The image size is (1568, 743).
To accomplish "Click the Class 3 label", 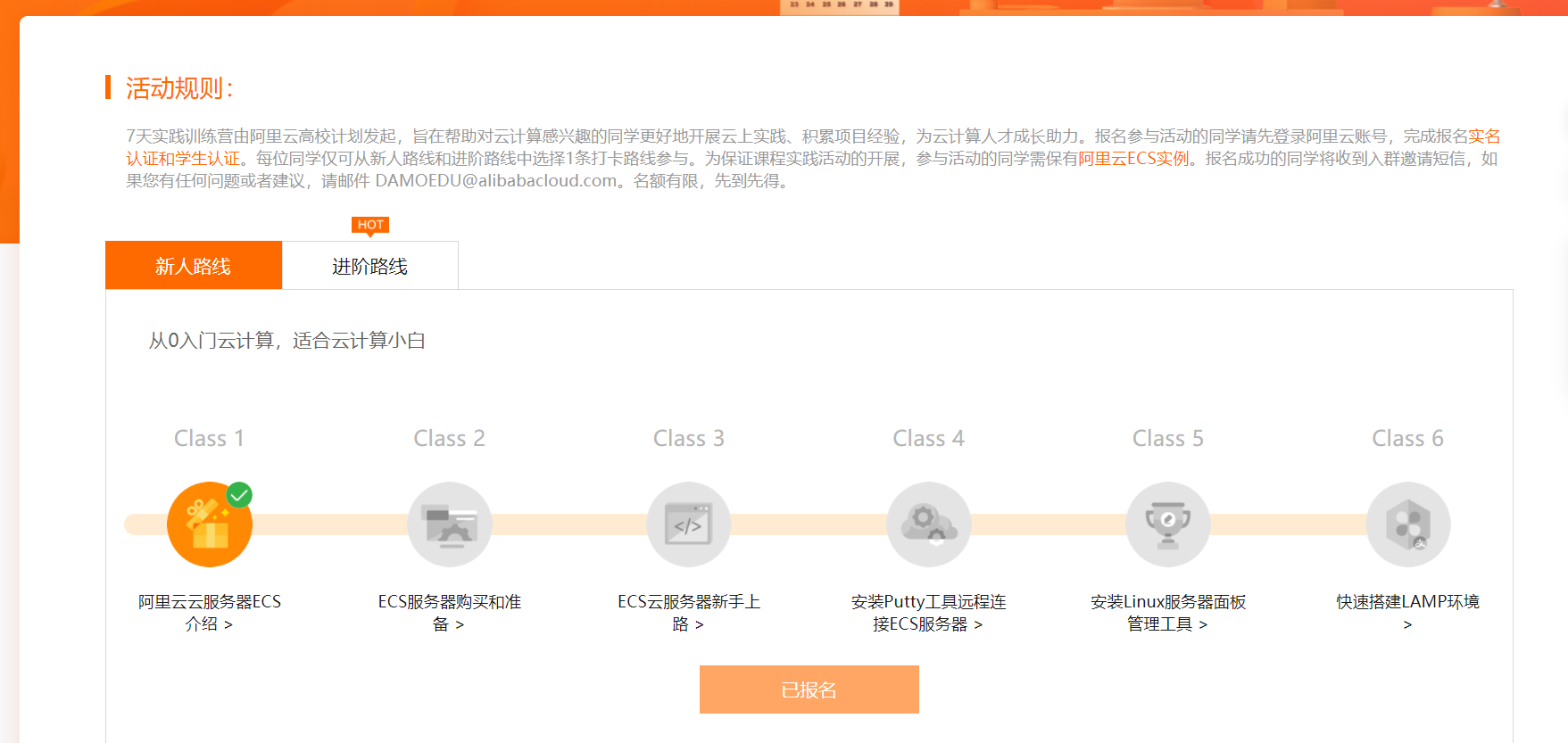I will (689, 438).
